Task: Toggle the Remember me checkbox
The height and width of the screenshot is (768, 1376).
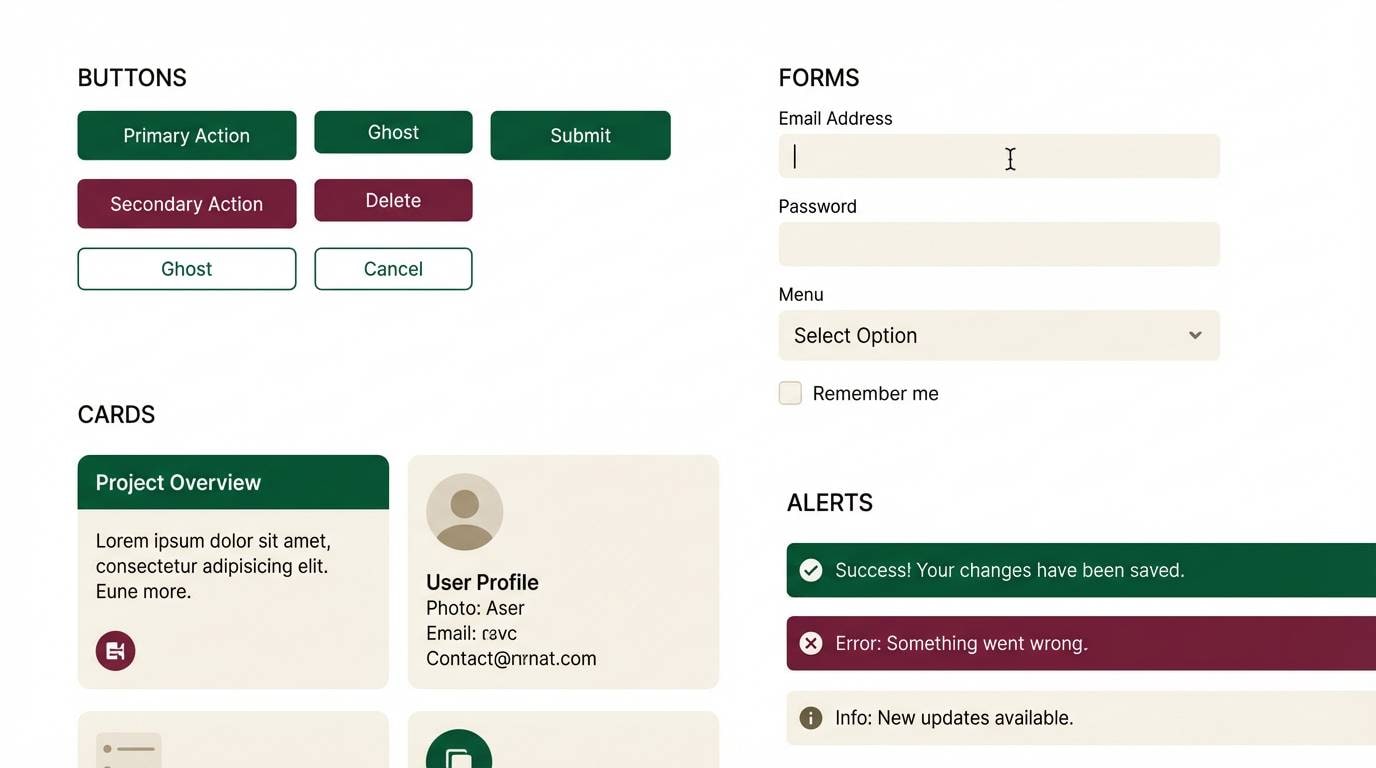Action: point(790,393)
